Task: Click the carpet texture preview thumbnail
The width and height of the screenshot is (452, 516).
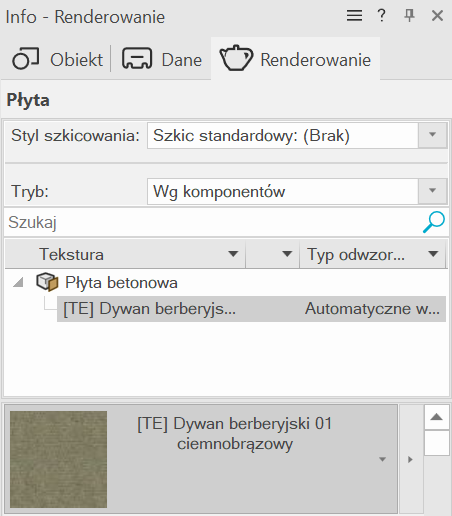Action: 58,459
